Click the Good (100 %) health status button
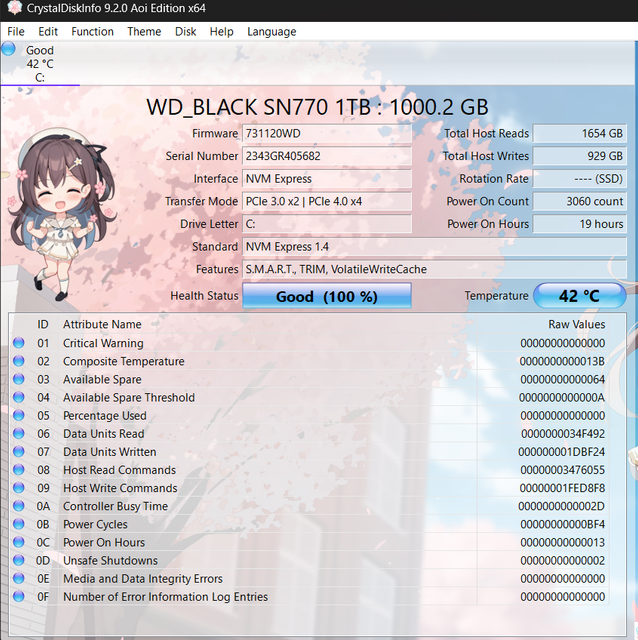 [x=327, y=296]
